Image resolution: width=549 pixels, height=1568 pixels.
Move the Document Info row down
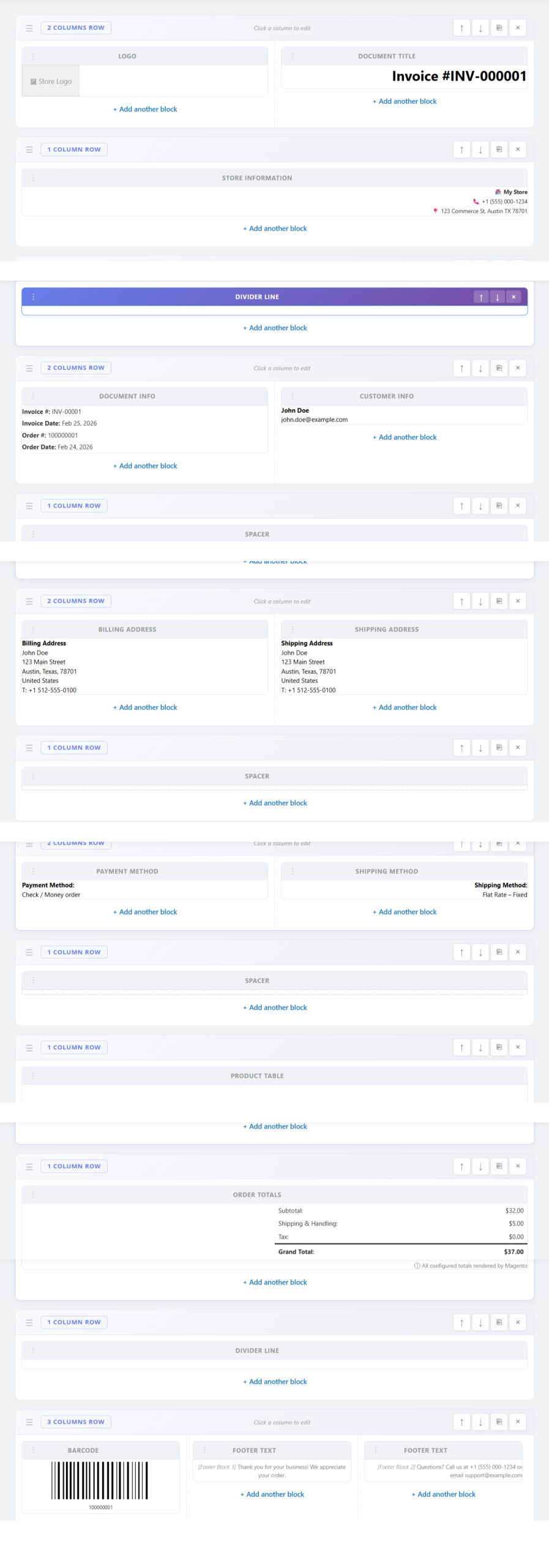pos(480,368)
